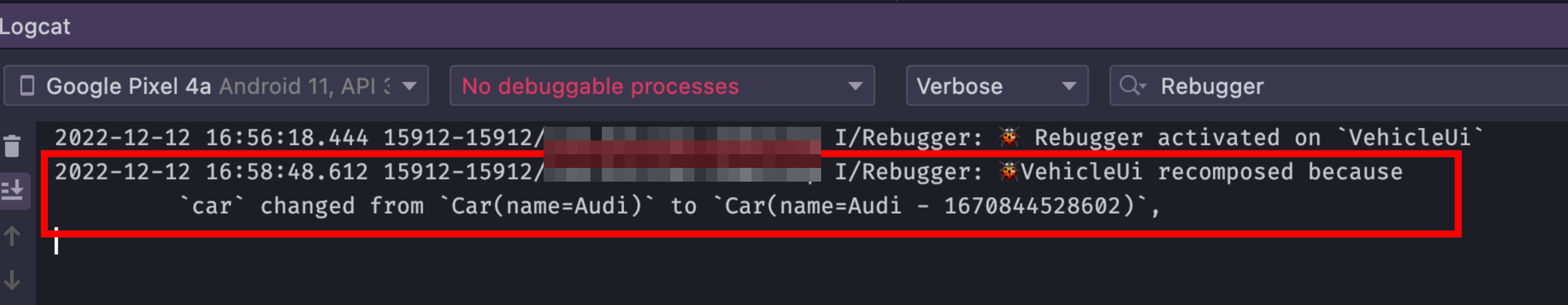The width and height of the screenshot is (1568, 305).
Task: Click the search magnifier icon in filter box
Action: click(1132, 86)
